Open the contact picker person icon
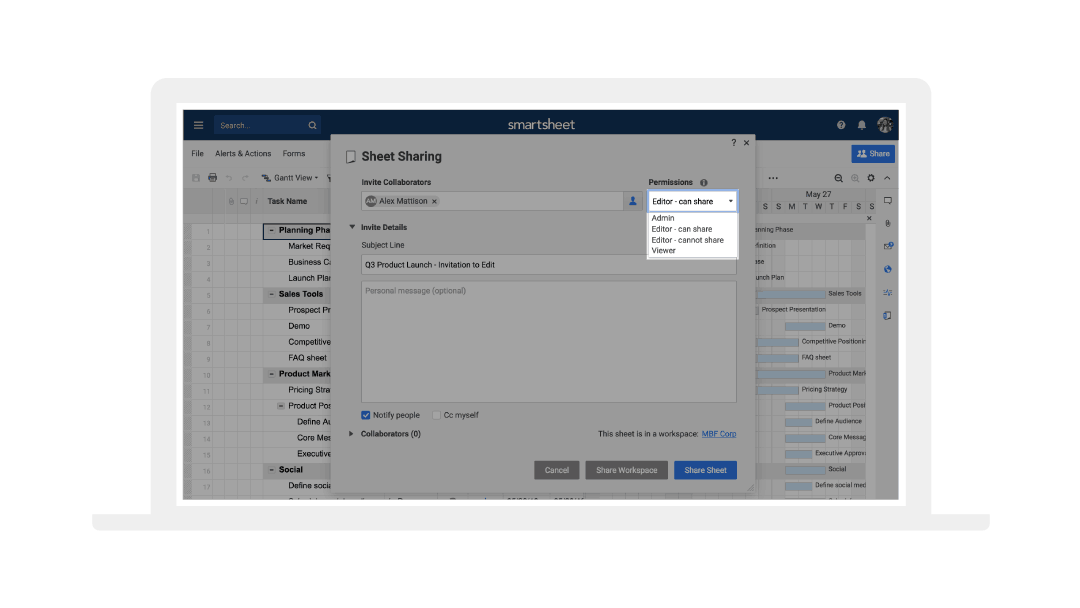The image size is (1080, 608). pos(632,201)
